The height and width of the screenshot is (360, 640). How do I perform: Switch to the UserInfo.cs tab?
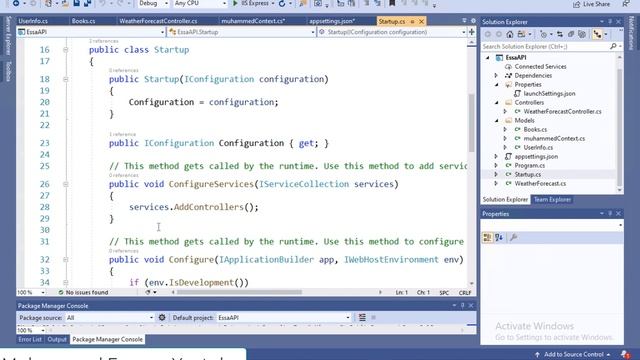point(33,21)
